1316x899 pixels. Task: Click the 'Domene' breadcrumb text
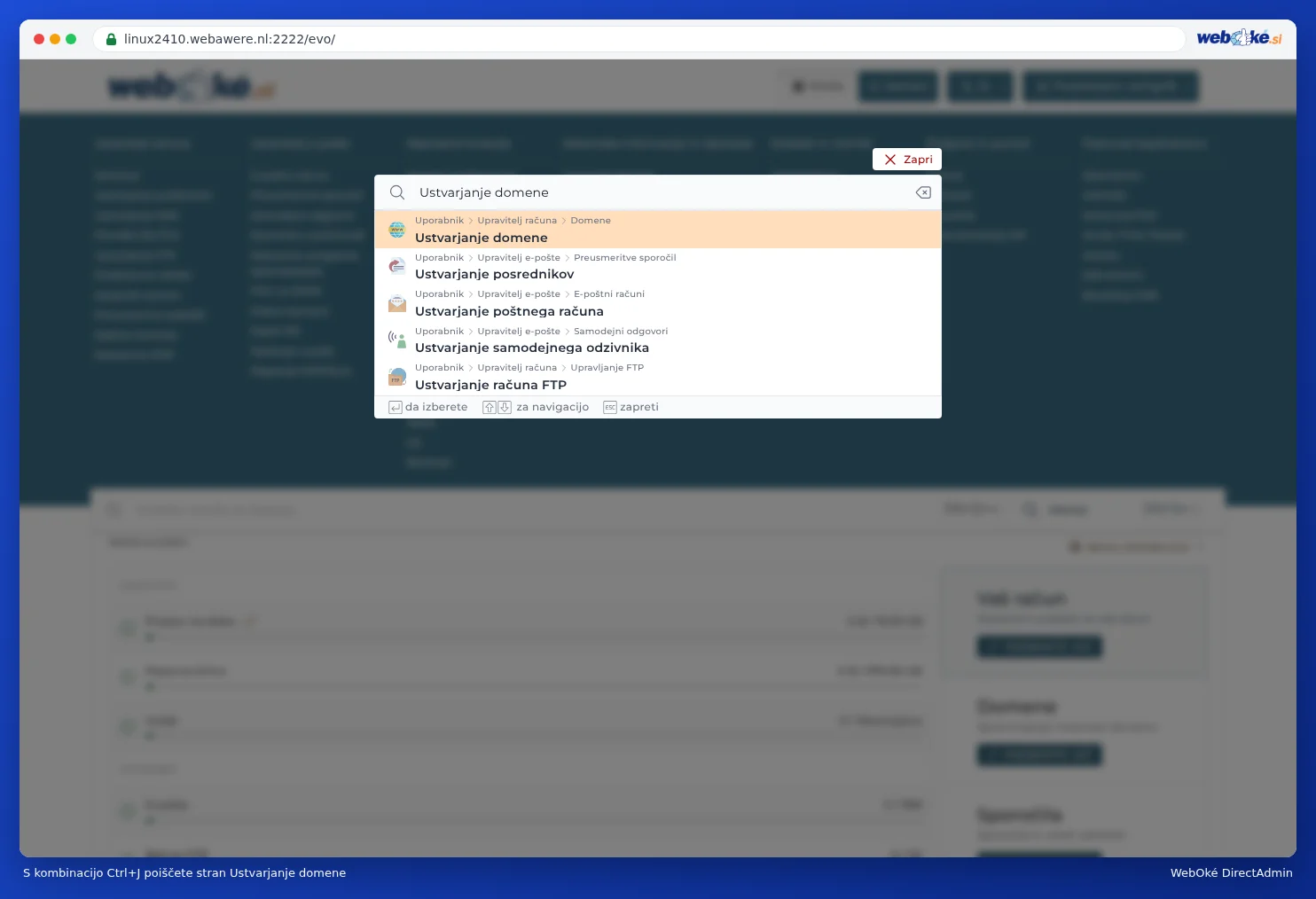[x=591, y=221]
